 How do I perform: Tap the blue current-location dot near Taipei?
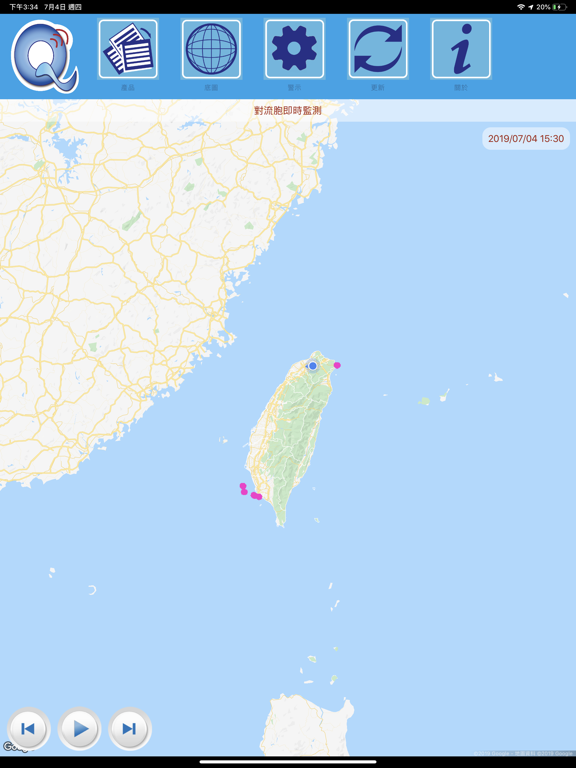(313, 365)
